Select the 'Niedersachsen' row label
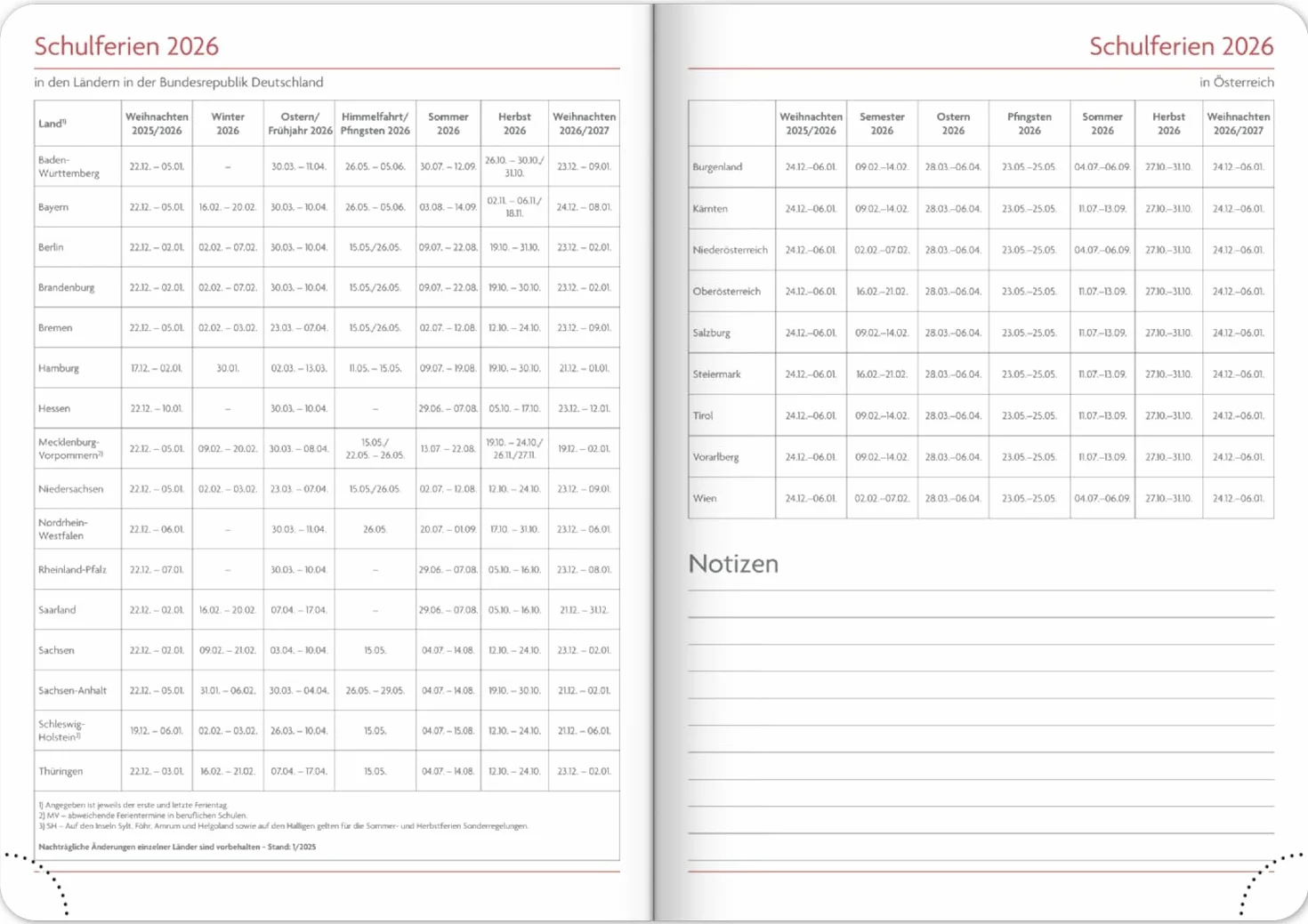1308x924 pixels. tap(70, 489)
